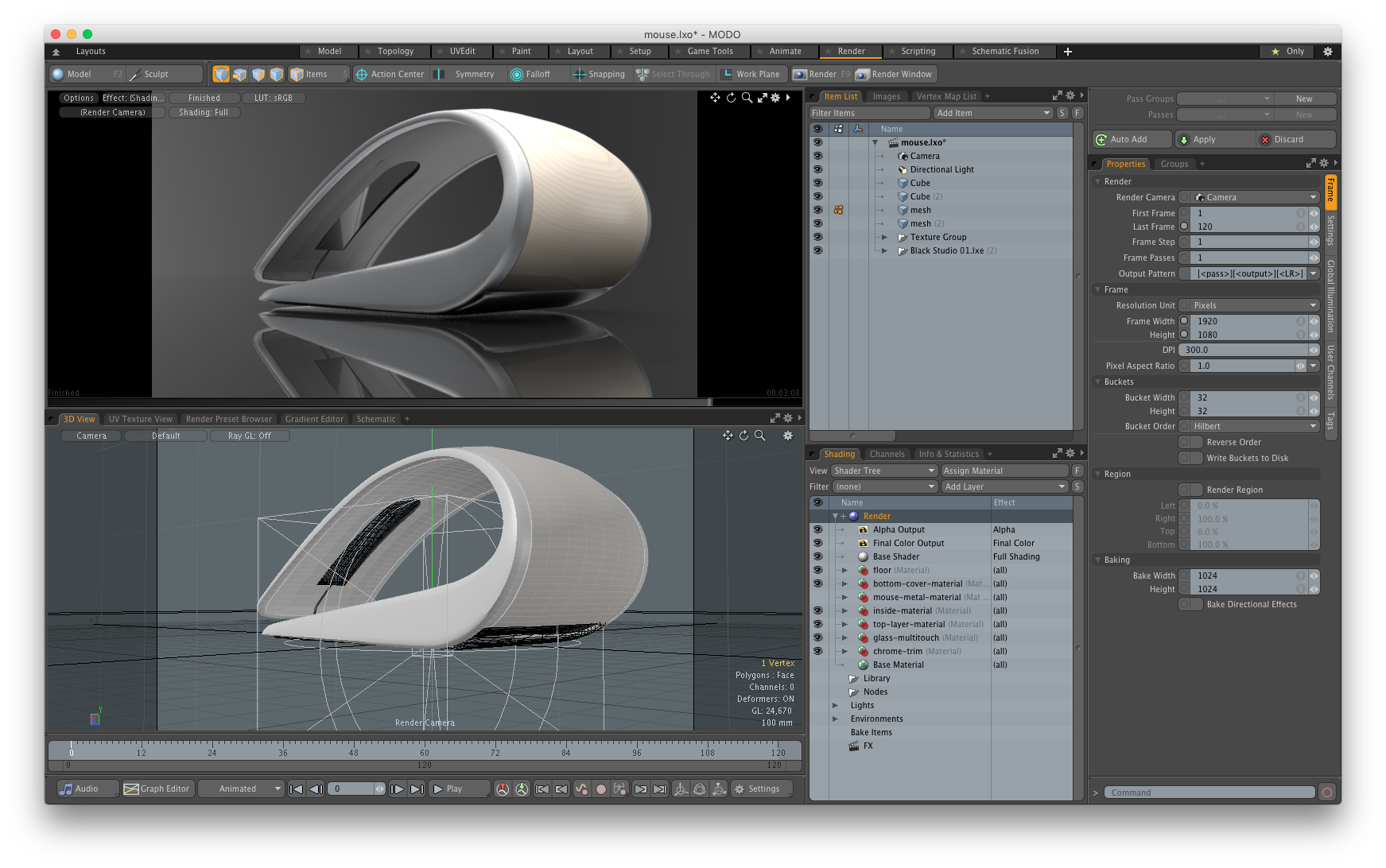
Task: Click the Frame Width field
Action: coord(1248,321)
